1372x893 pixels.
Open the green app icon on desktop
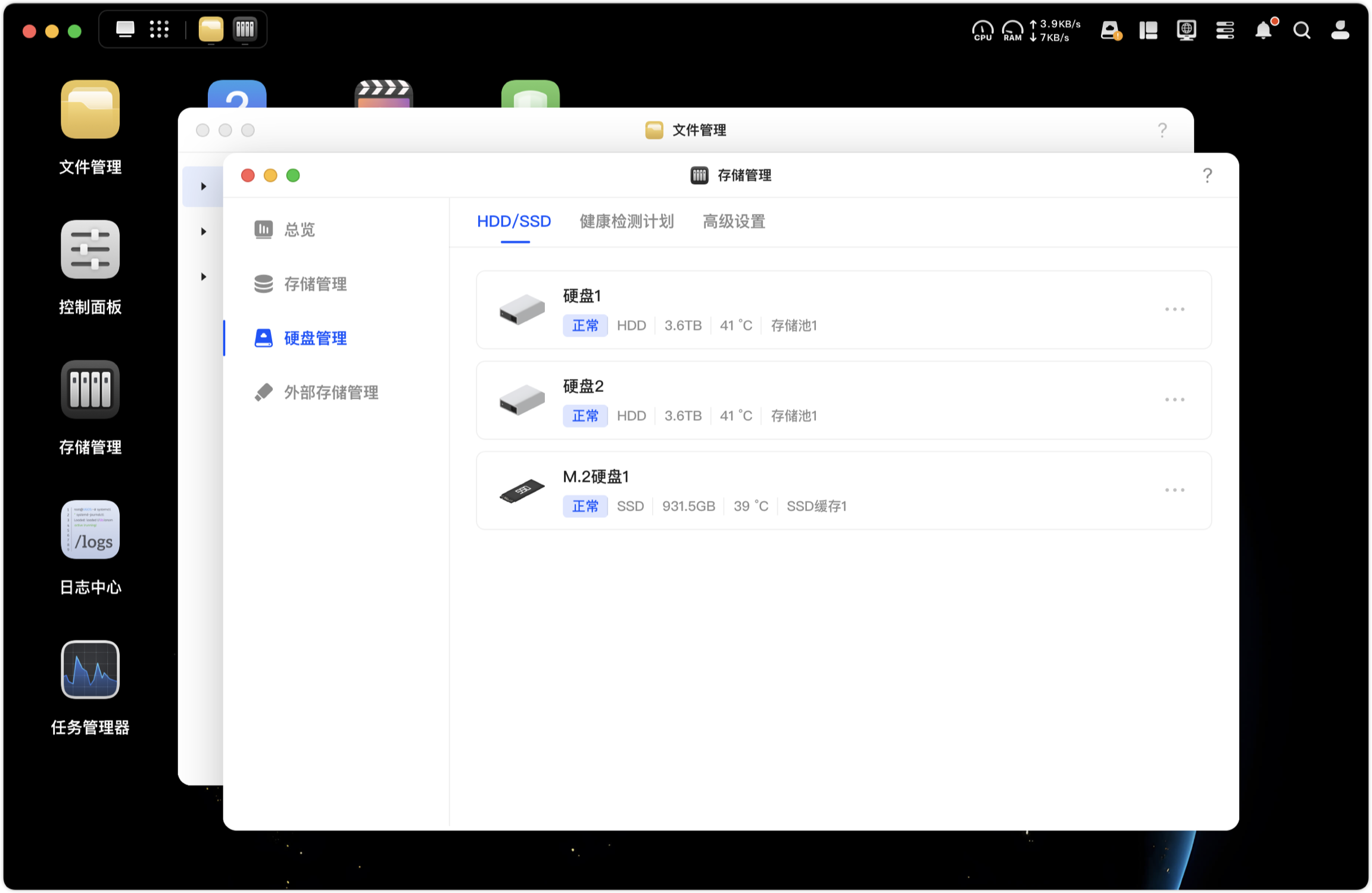coord(531,94)
